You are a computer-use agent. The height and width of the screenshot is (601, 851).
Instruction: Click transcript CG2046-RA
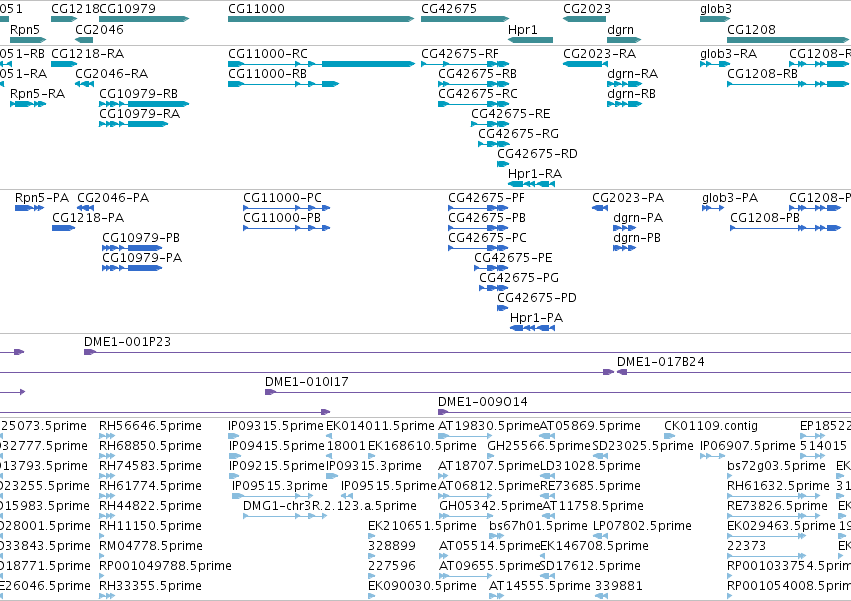pyautogui.click(x=84, y=84)
